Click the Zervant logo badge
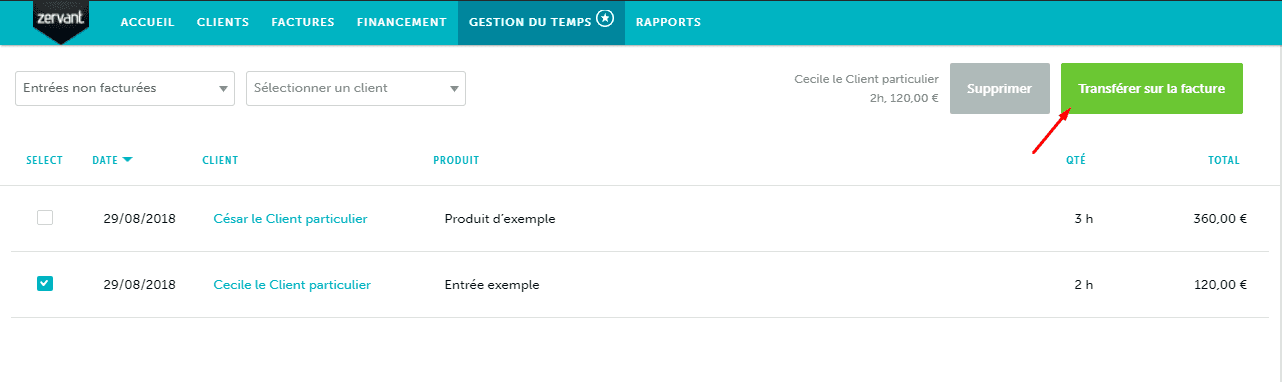 tap(61, 21)
